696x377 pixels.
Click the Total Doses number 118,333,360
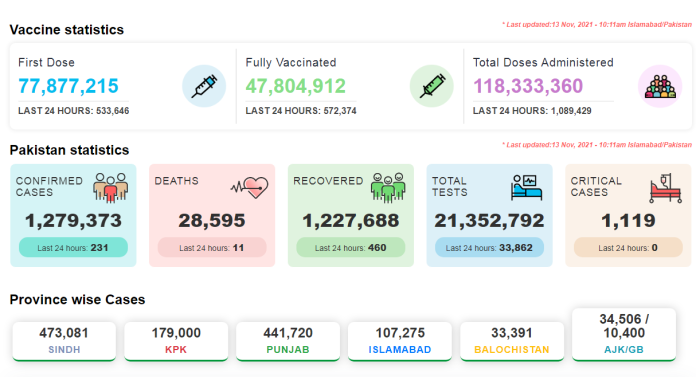tap(528, 86)
